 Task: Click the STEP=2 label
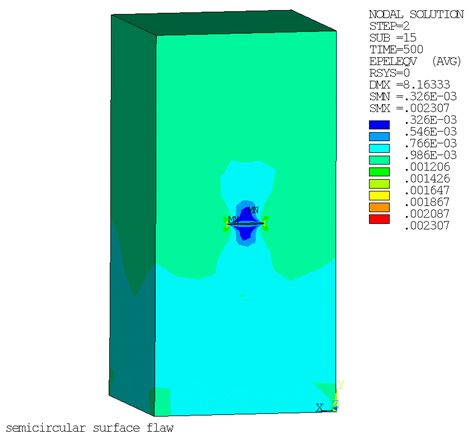(x=389, y=26)
